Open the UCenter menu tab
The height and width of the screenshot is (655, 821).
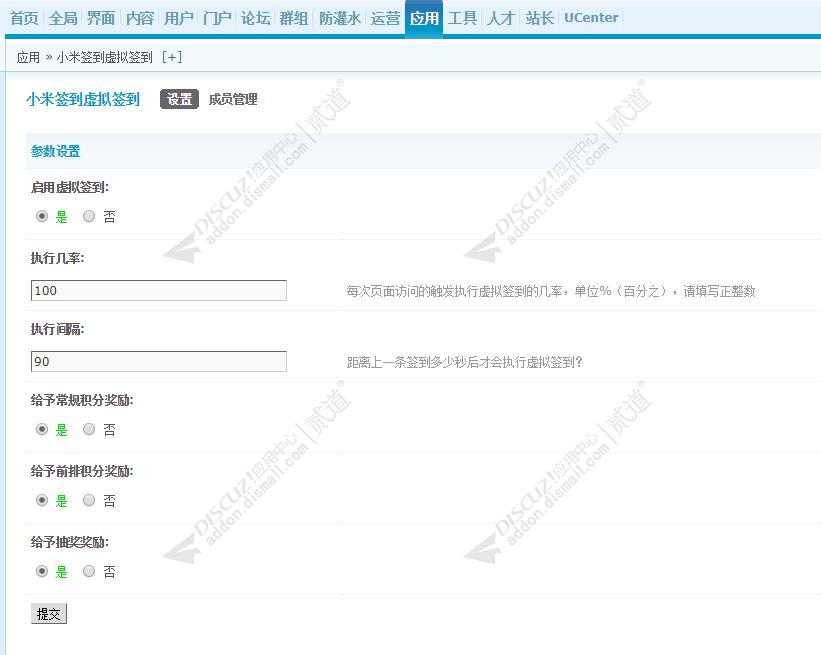click(x=591, y=18)
